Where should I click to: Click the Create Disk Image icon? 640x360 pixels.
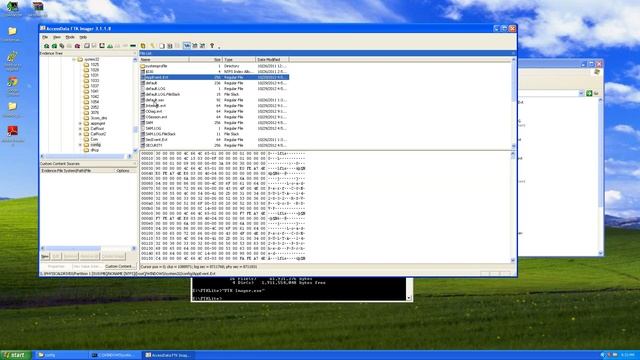coord(87,46)
